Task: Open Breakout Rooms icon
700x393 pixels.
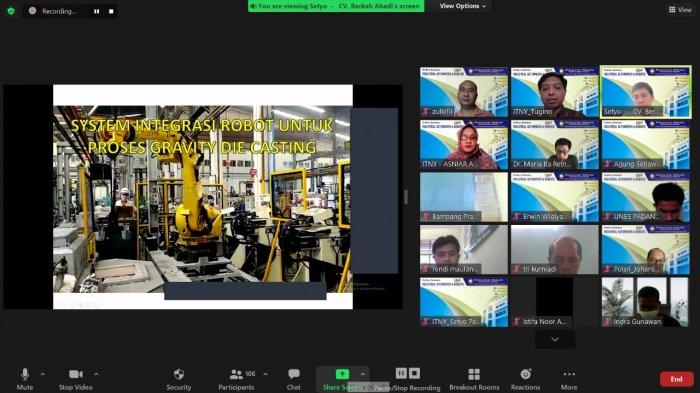Action: point(474,374)
